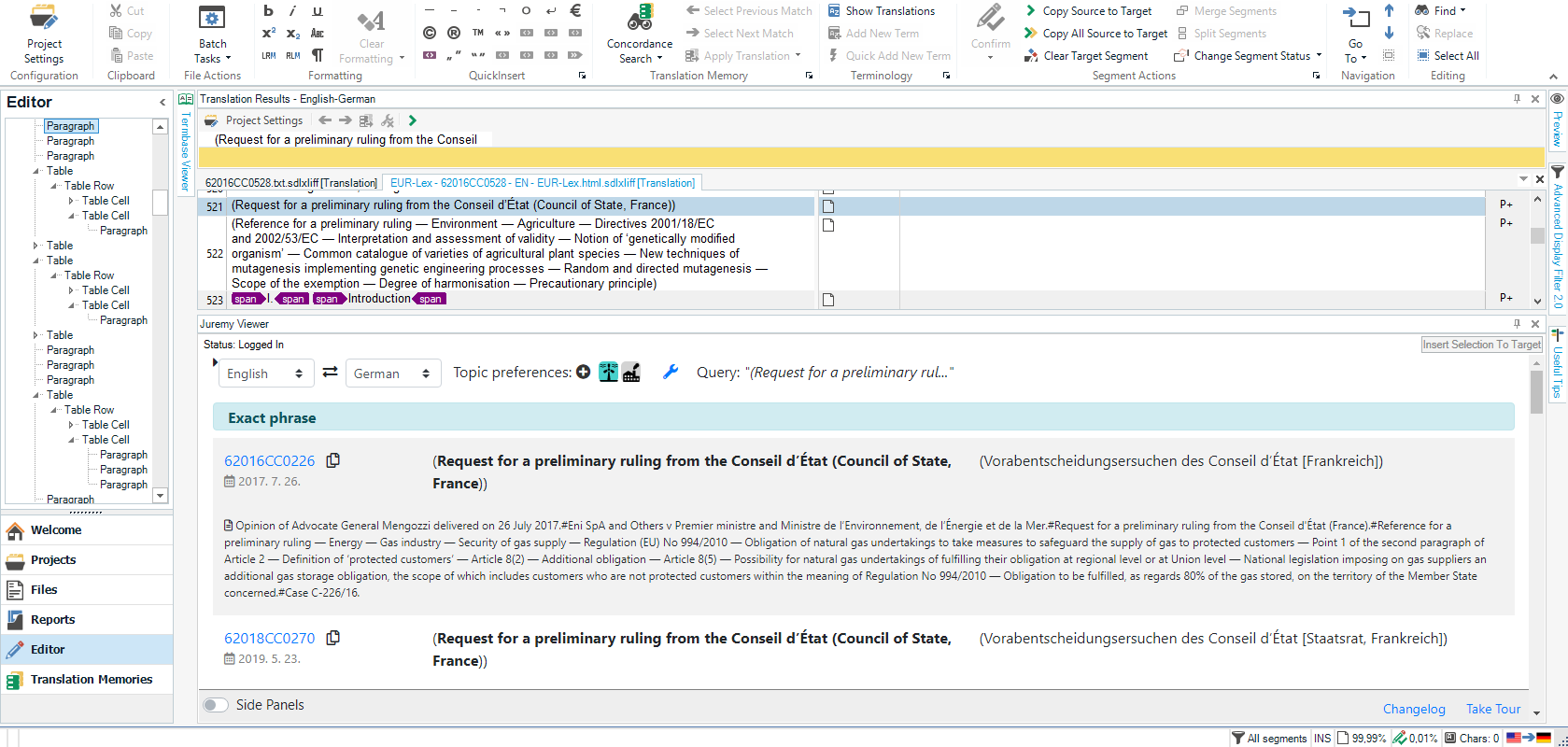
Task: Click Project Settings in Translation Results toolbar
Action: 253,120
